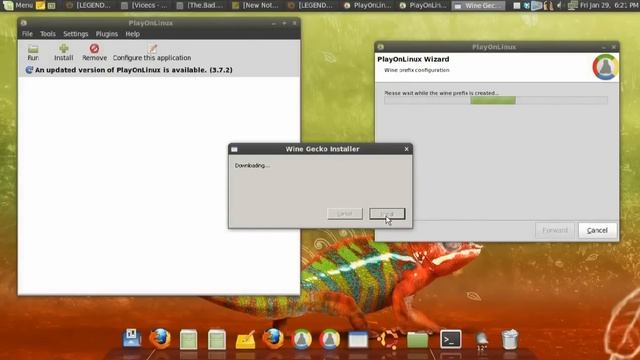The height and width of the screenshot is (360, 640).
Task: Click Install in the Wine Gecko Installer
Action: click(x=387, y=213)
